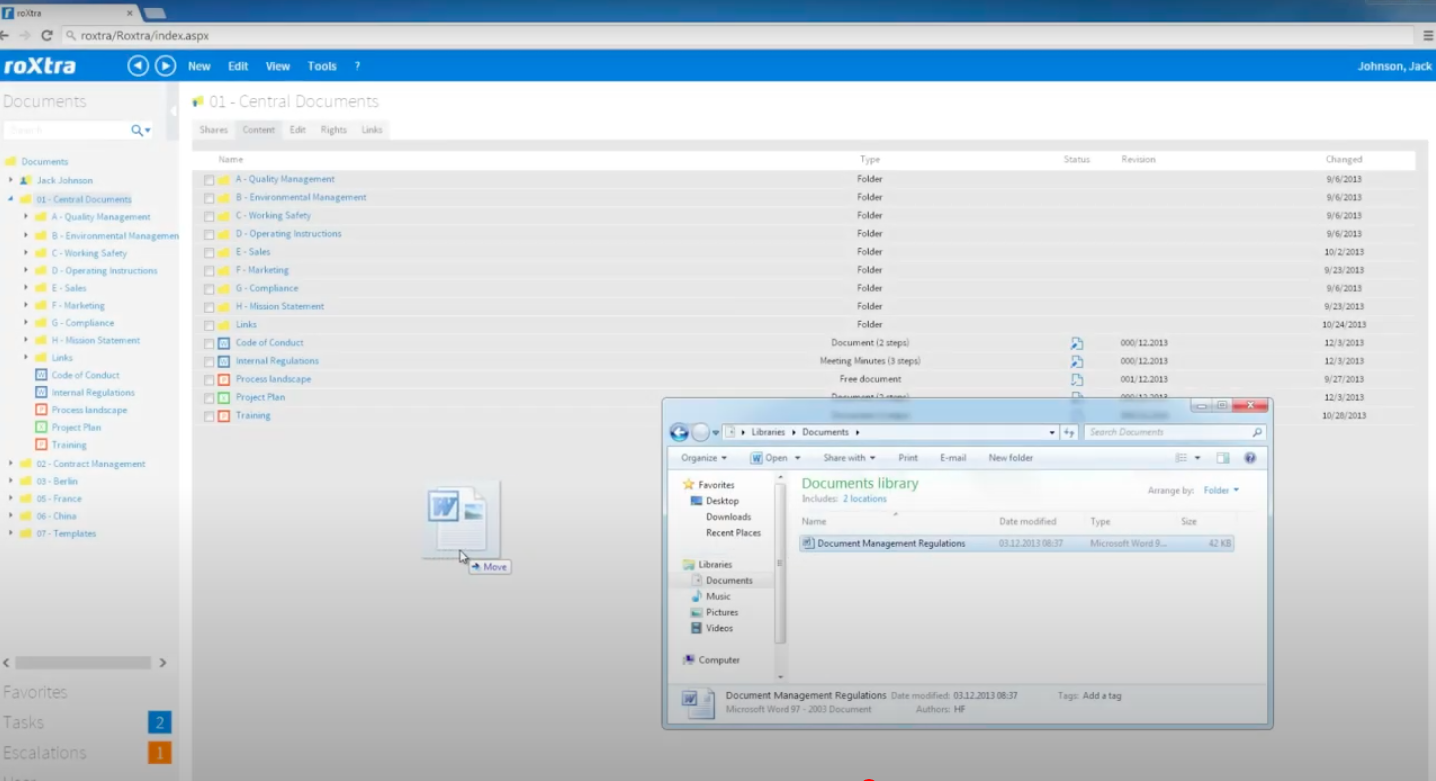Click the roXtra forward navigation arrow
Image resolution: width=1436 pixels, height=781 pixels.
tap(166, 66)
